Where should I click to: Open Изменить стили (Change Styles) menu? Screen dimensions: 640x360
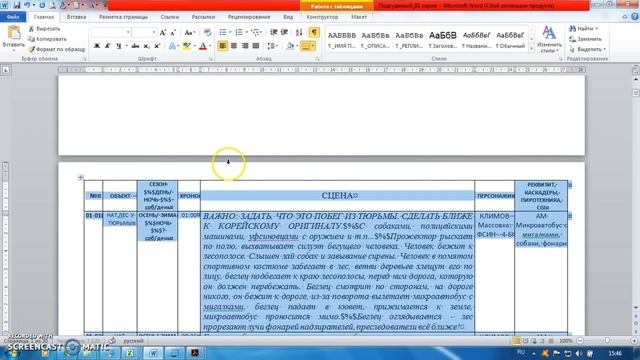point(549,39)
